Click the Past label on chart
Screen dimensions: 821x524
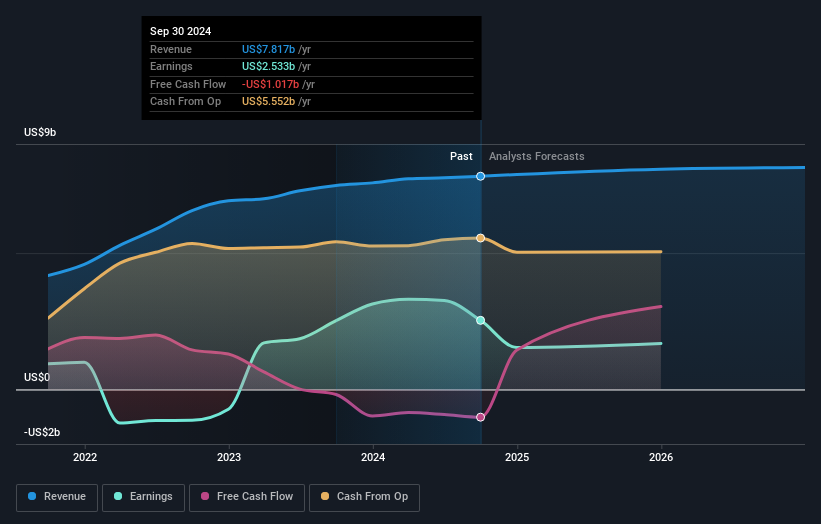[x=461, y=157]
